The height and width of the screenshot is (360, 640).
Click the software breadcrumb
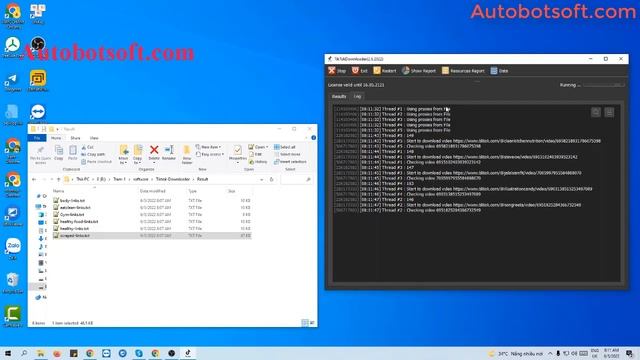click(141, 179)
